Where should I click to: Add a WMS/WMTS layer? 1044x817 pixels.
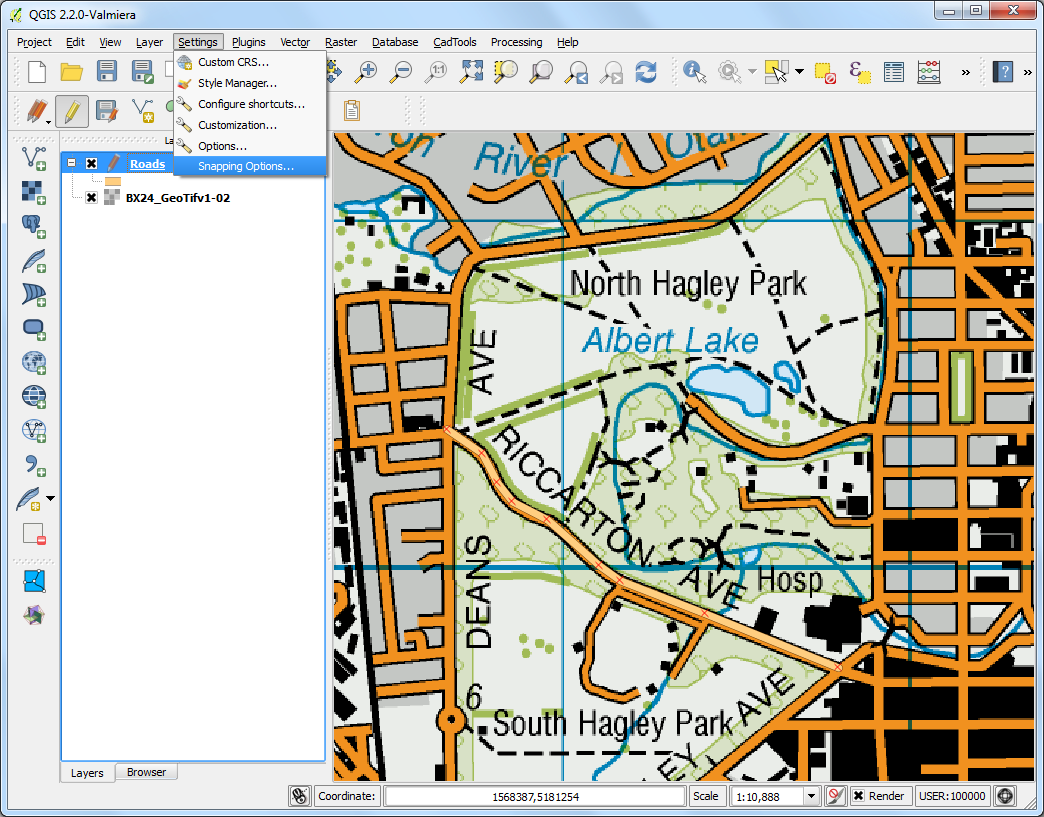pyautogui.click(x=34, y=362)
